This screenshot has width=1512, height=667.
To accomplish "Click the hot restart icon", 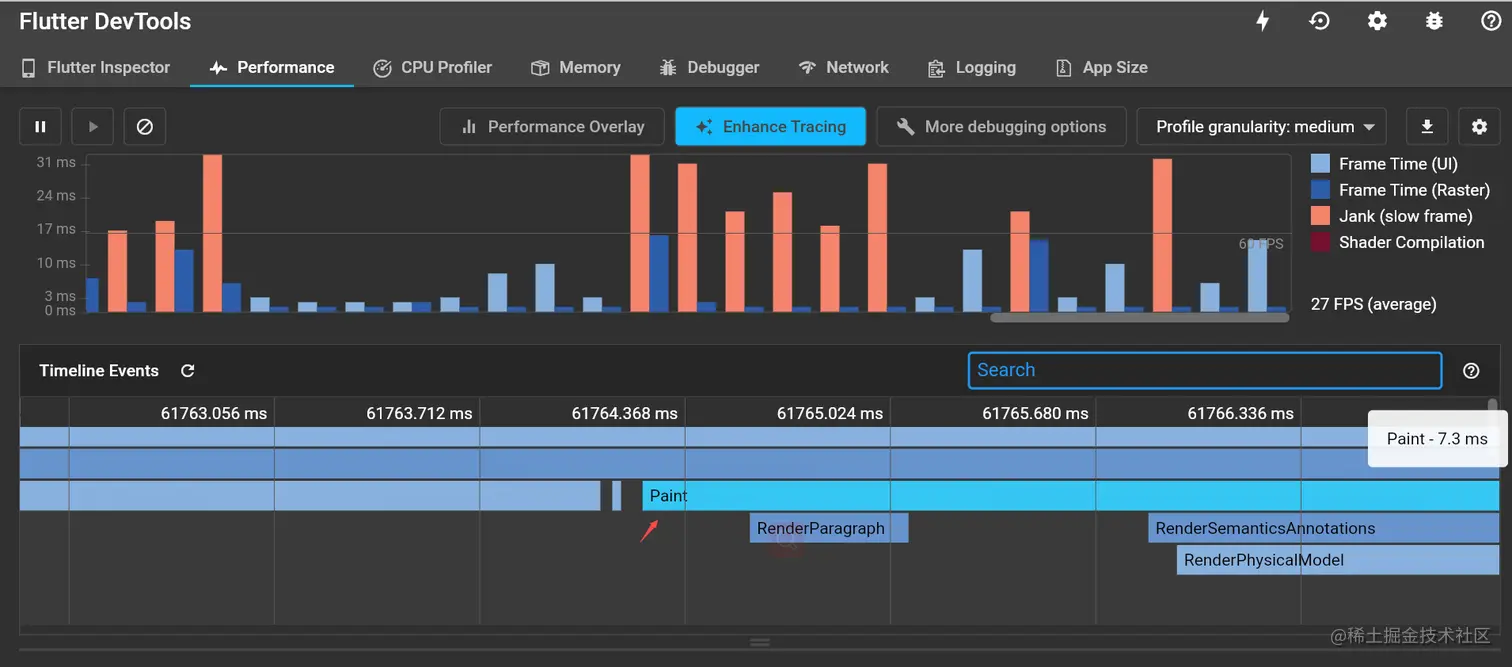I will click(1320, 21).
